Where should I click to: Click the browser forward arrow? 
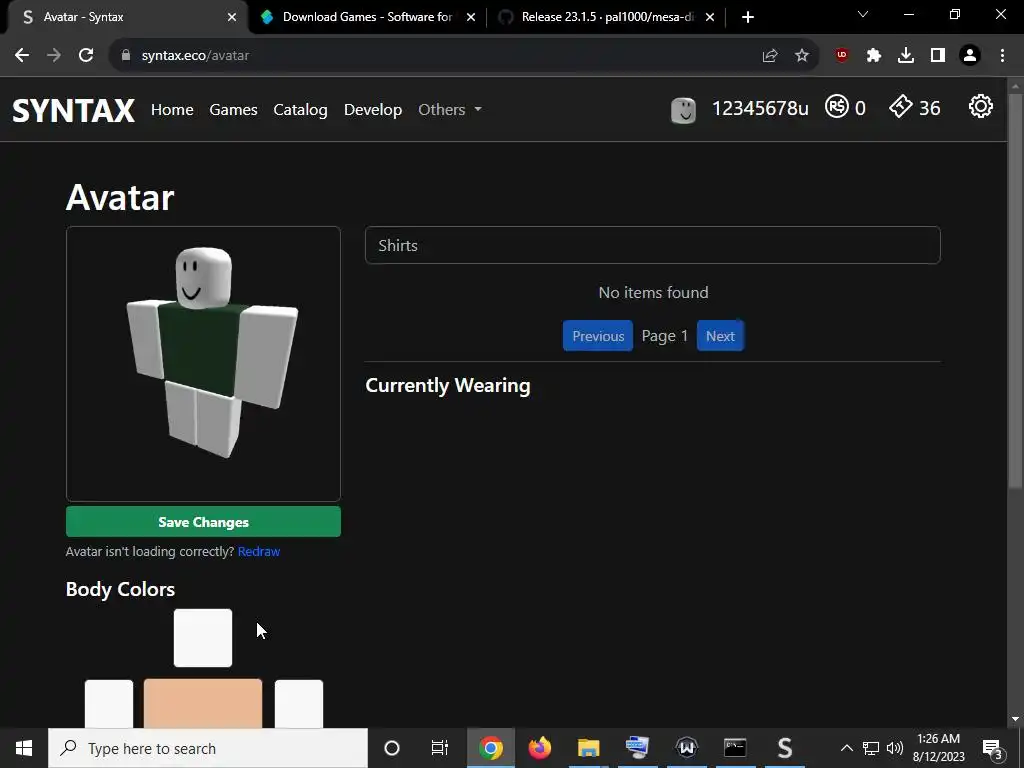click(54, 56)
